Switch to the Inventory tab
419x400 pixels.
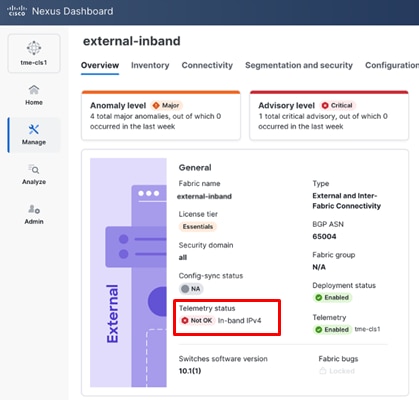(x=150, y=65)
